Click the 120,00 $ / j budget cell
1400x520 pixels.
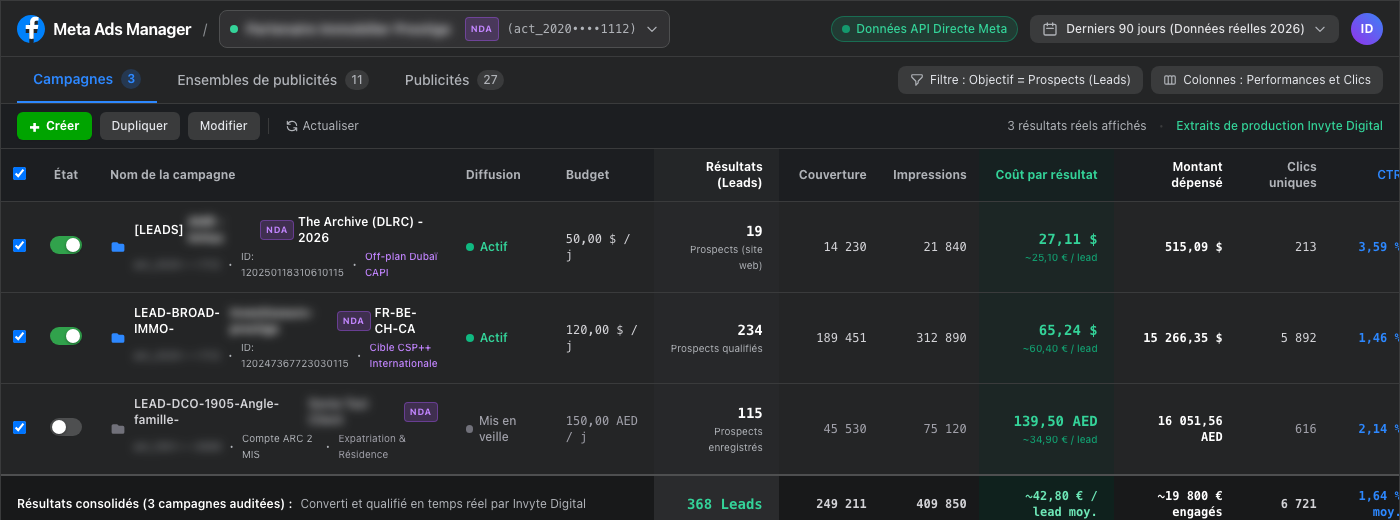tap(601, 338)
